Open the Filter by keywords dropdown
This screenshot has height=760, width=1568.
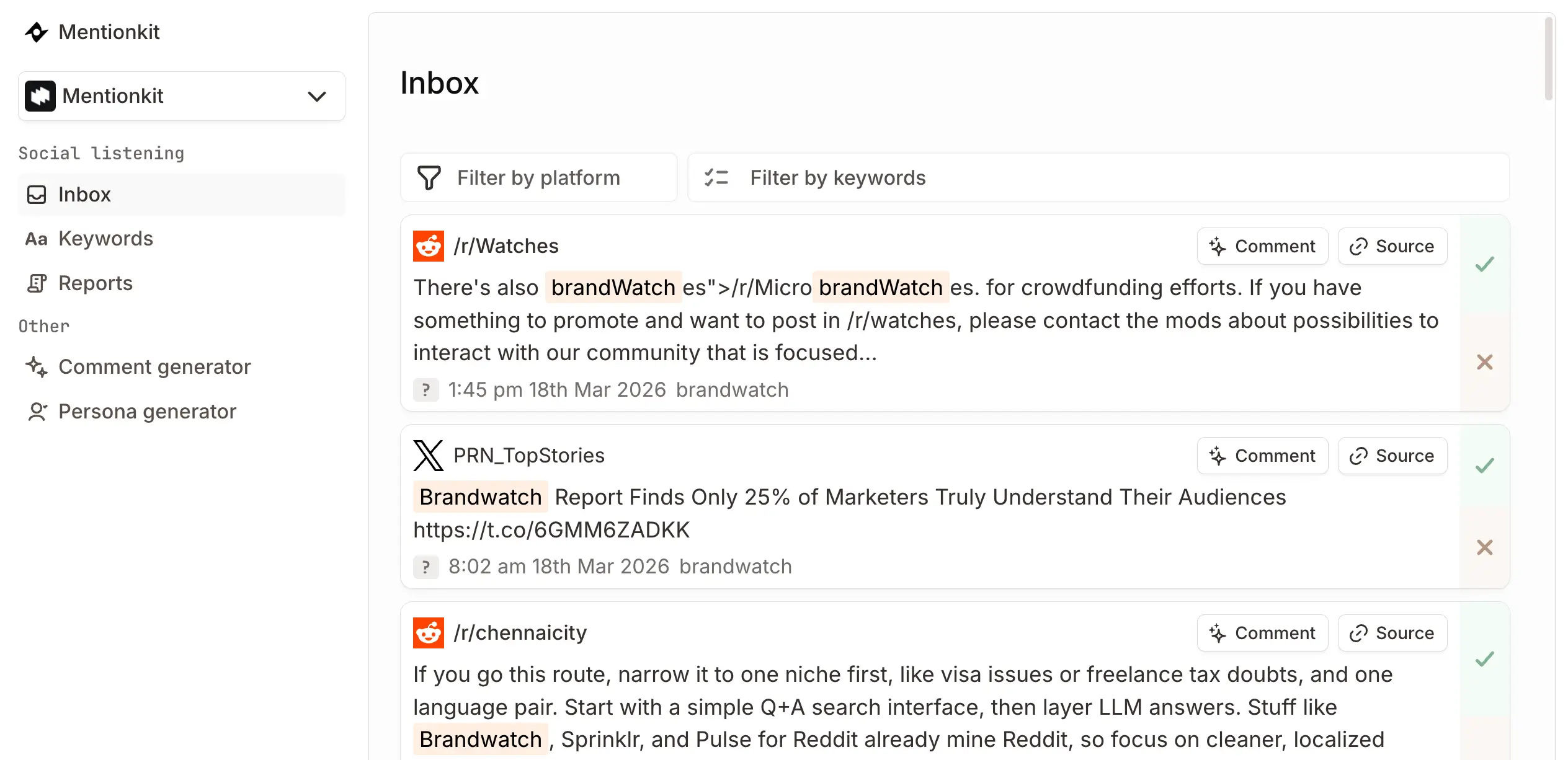(1098, 178)
